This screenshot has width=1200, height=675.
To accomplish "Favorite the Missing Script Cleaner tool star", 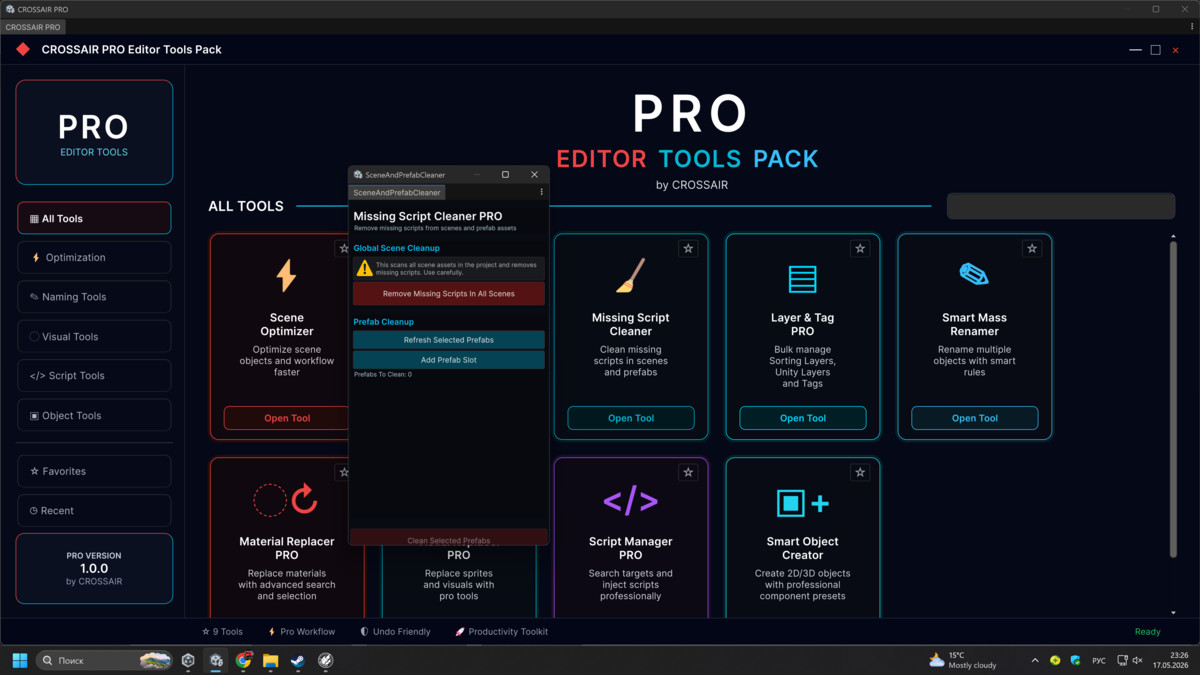I will (x=688, y=248).
